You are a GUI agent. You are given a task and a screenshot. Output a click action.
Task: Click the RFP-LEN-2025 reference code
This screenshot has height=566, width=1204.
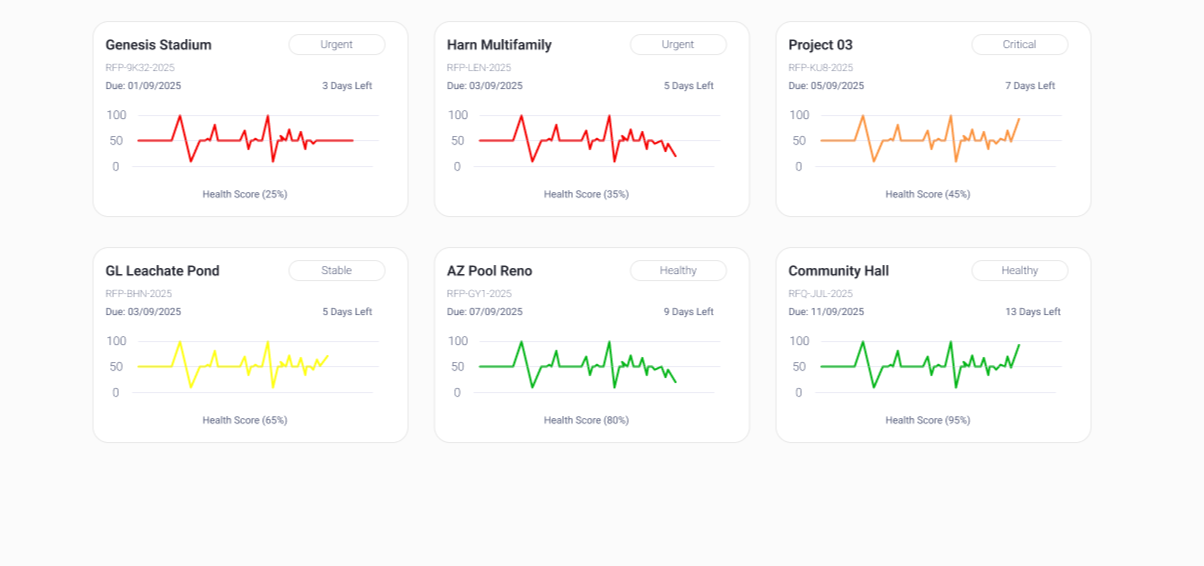point(479,68)
